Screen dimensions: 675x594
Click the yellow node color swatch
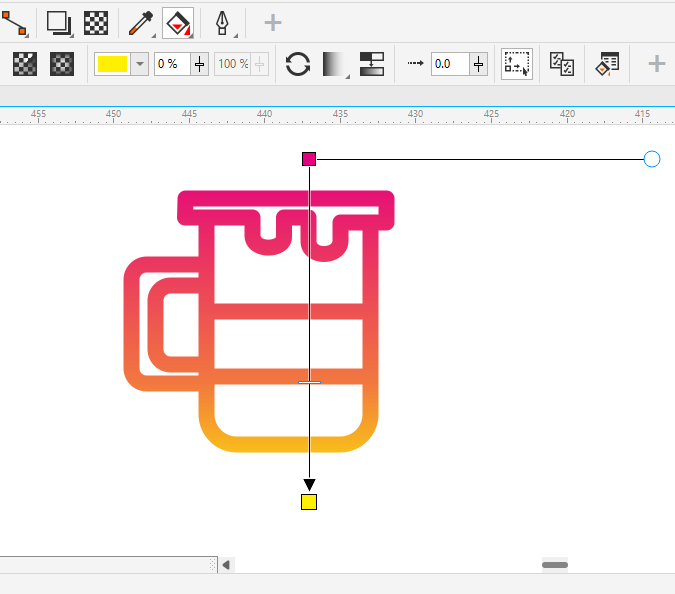(112, 64)
